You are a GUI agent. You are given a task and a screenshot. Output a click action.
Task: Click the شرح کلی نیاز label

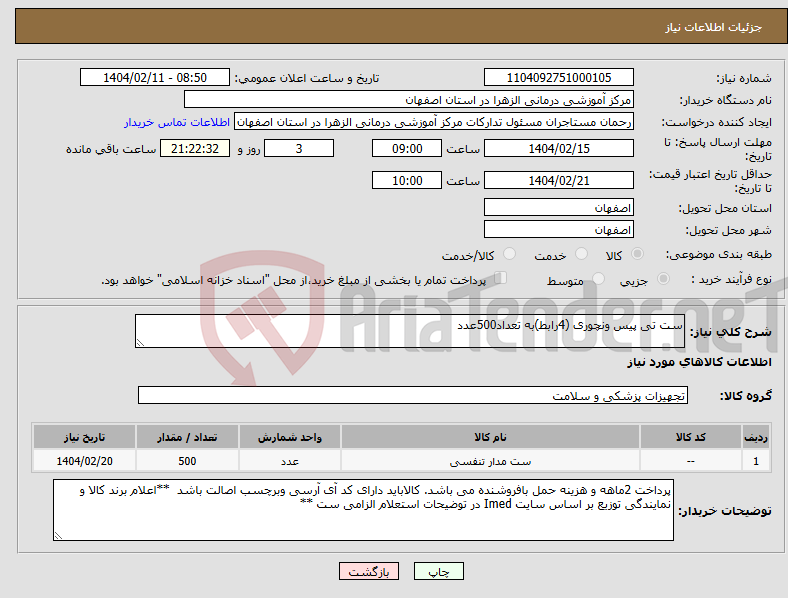(x=731, y=332)
